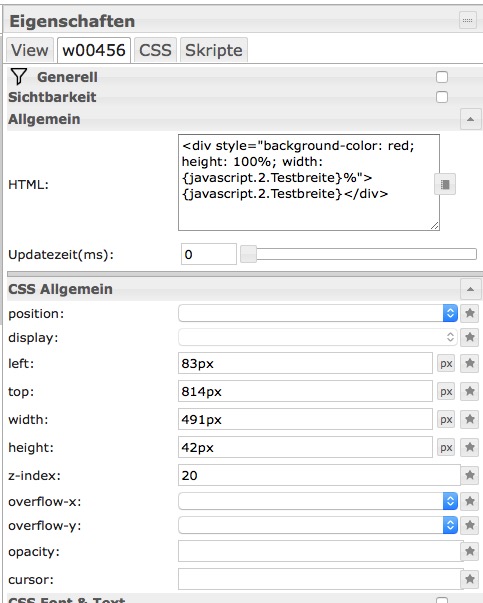Click the star icon beside position
This screenshot has height=603, width=483.
tap(470, 313)
